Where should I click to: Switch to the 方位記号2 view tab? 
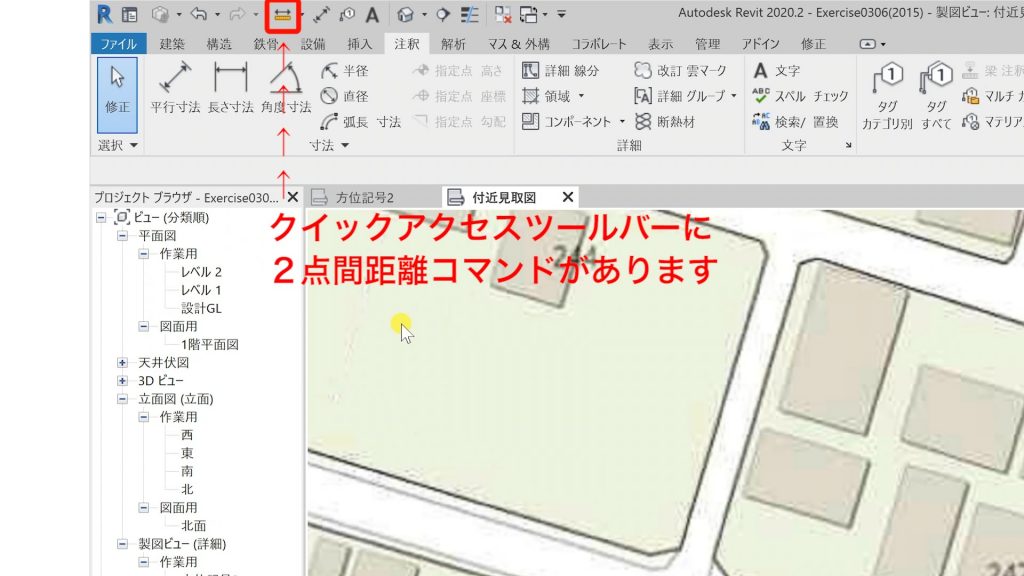tap(365, 197)
